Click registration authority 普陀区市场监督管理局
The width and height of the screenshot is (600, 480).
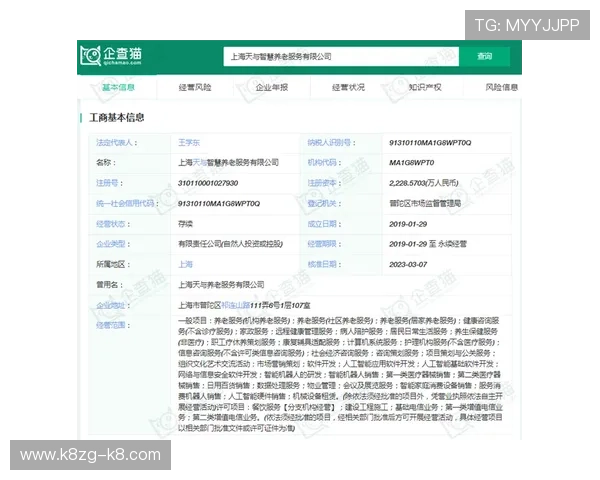(x=425, y=203)
